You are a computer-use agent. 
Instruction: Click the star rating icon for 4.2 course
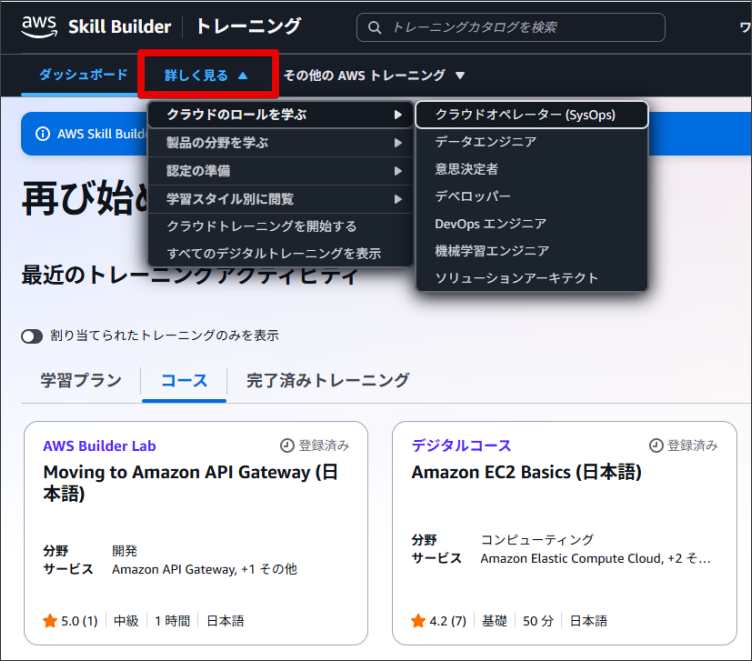[418, 621]
